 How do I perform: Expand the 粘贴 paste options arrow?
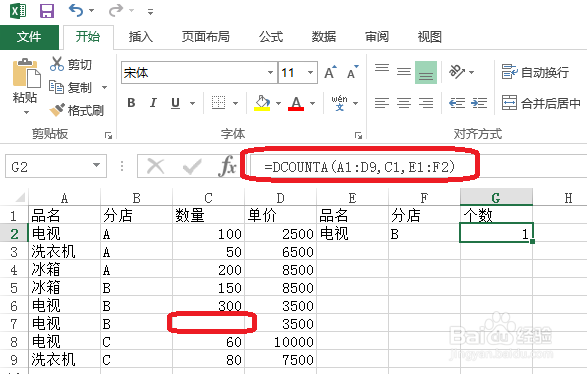[x=26, y=112]
